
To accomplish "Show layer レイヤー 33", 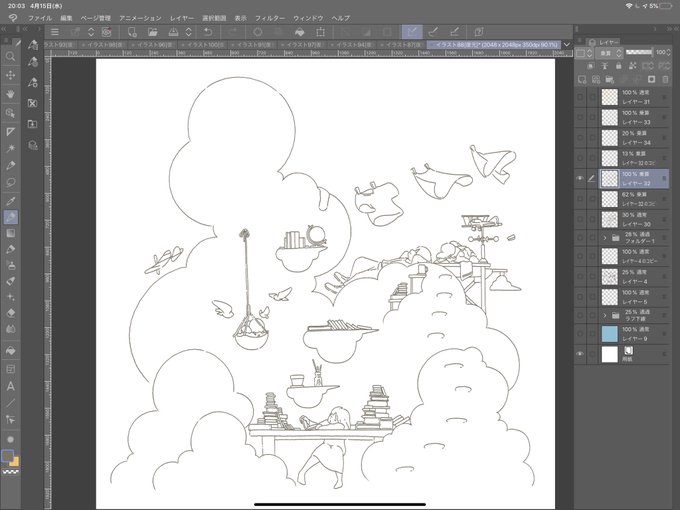I will pos(580,118).
